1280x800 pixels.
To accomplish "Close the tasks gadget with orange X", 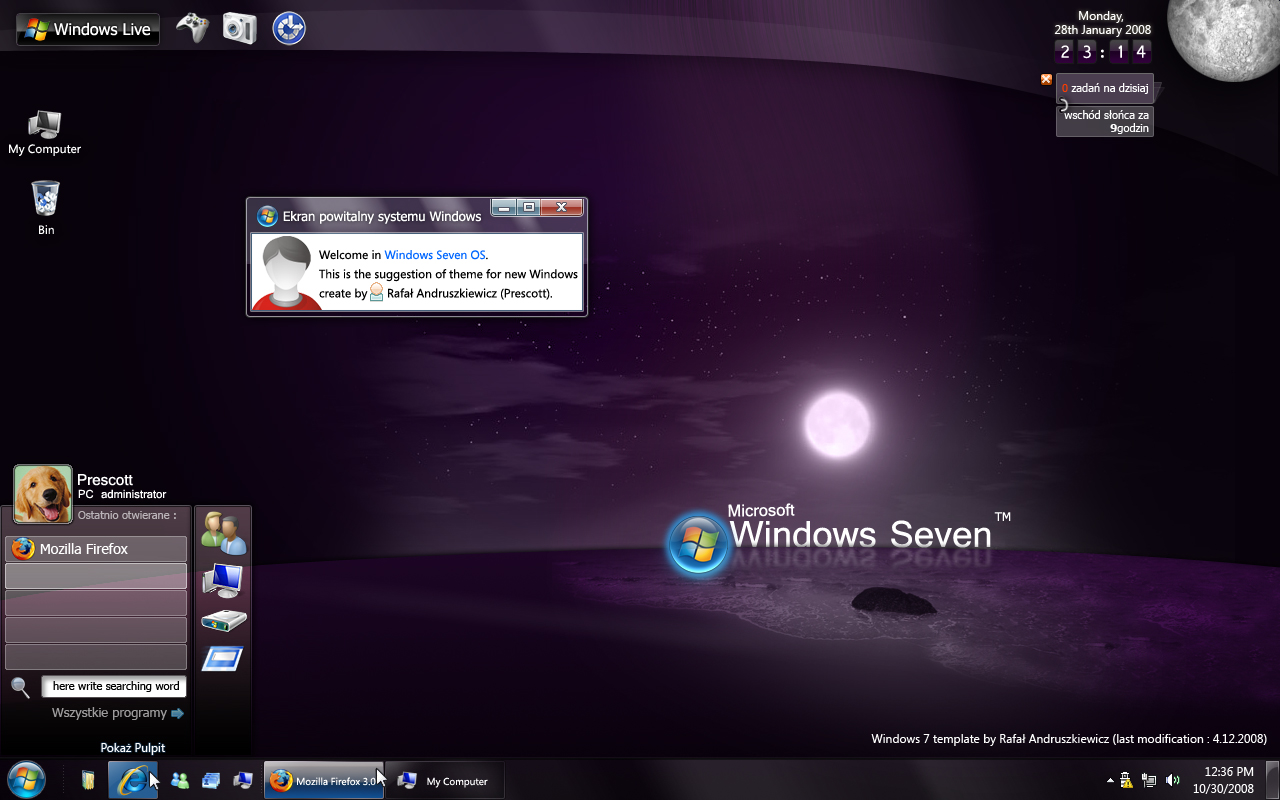I will click(x=1046, y=79).
